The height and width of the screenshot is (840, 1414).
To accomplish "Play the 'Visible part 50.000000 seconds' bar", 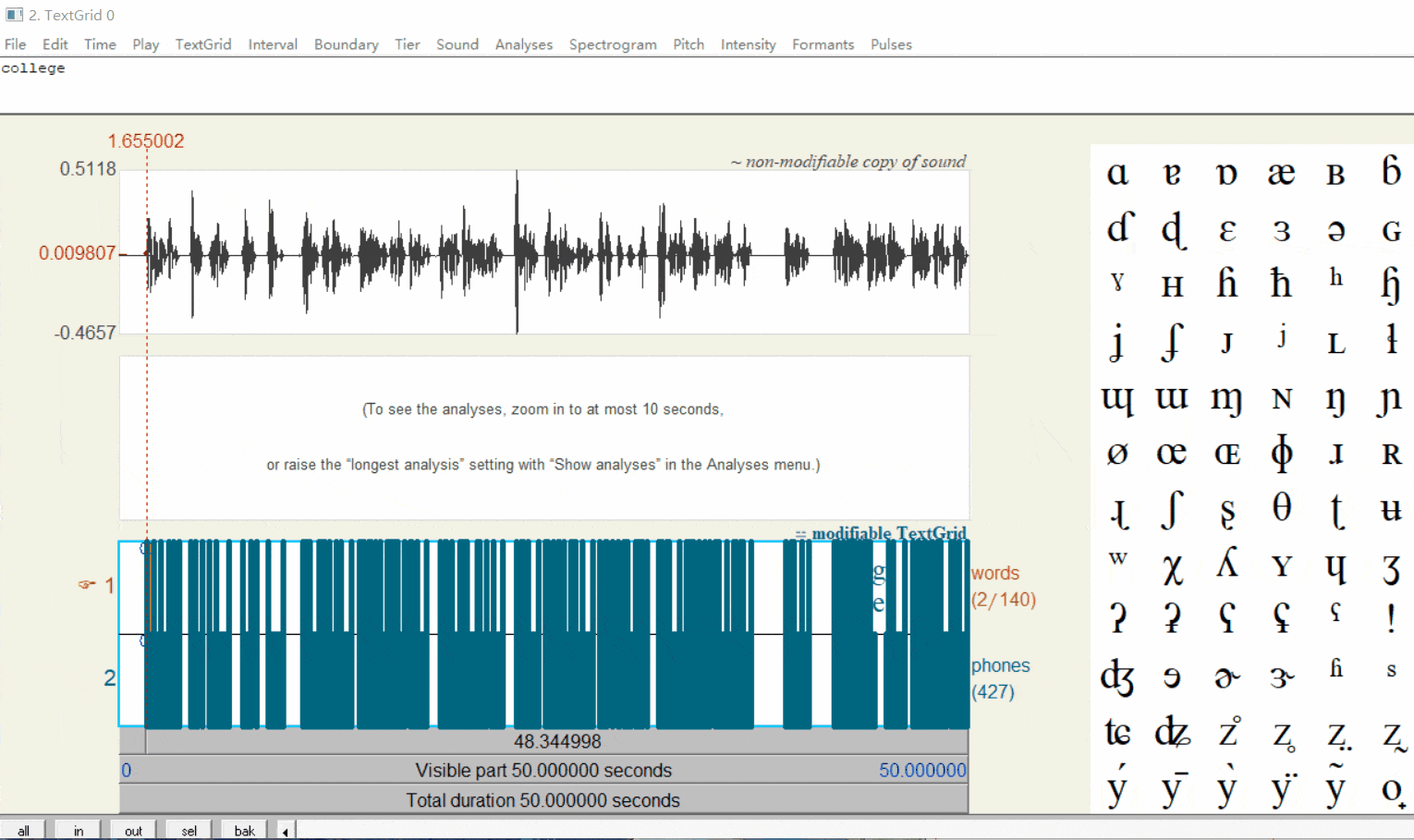I will pyautogui.click(x=543, y=771).
